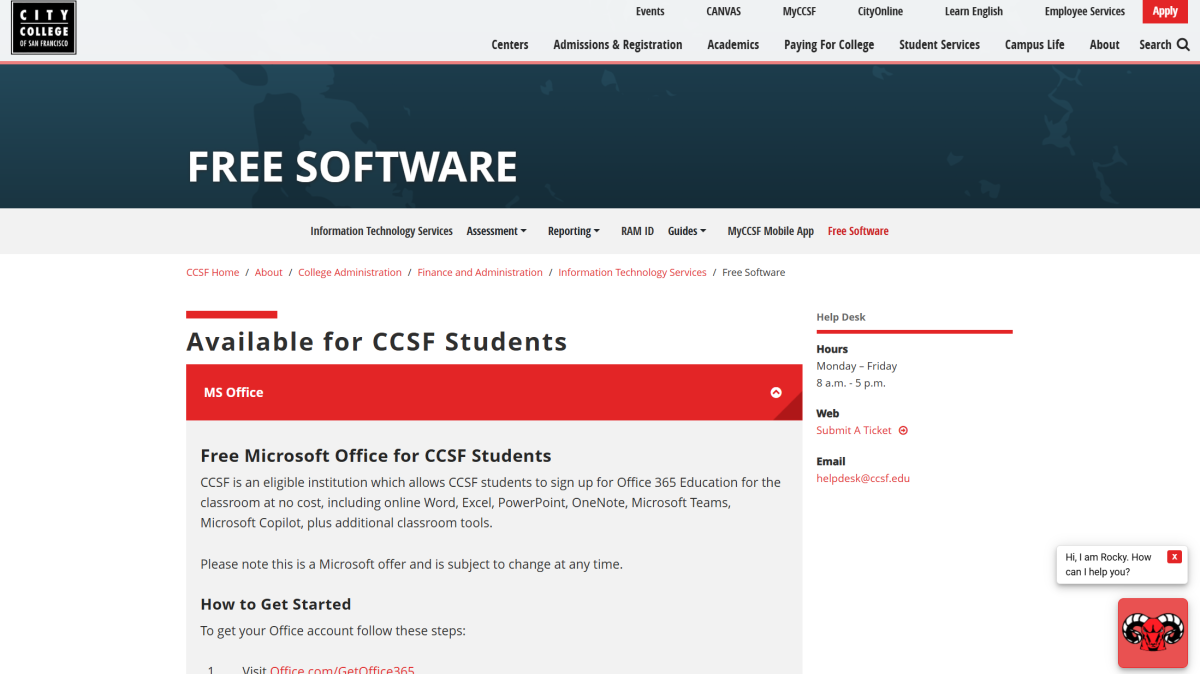The height and width of the screenshot is (674, 1200).
Task: Click the Search label in the navigation
Action: coord(1155,45)
